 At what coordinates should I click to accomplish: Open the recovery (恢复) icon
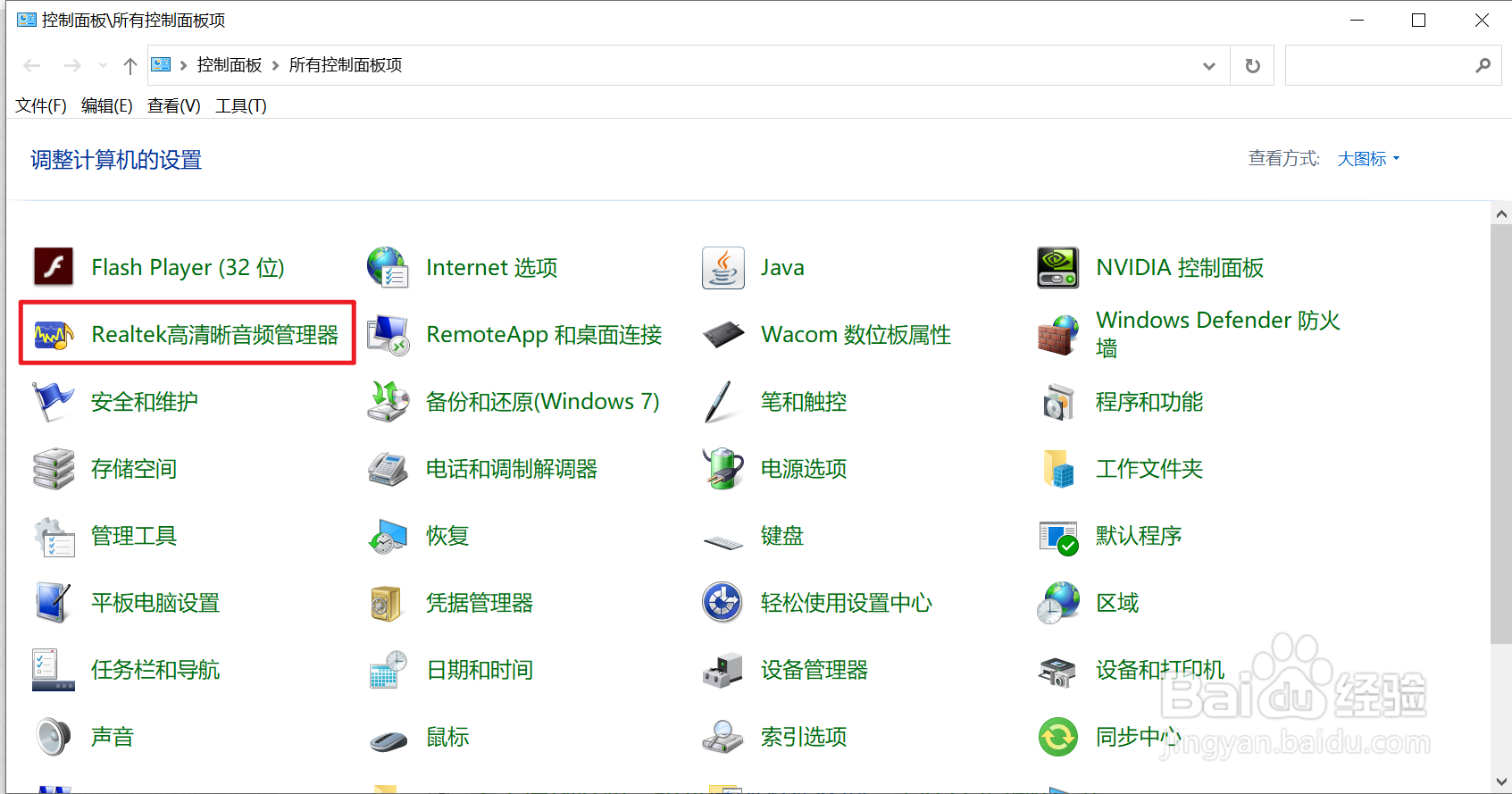click(x=388, y=536)
